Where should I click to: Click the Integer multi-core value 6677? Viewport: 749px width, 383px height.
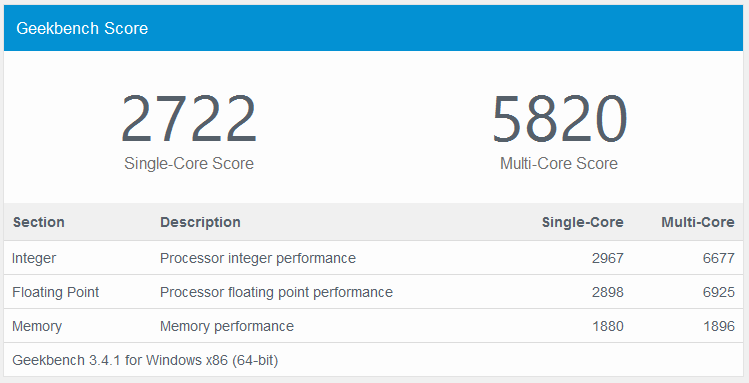point(719,258)
